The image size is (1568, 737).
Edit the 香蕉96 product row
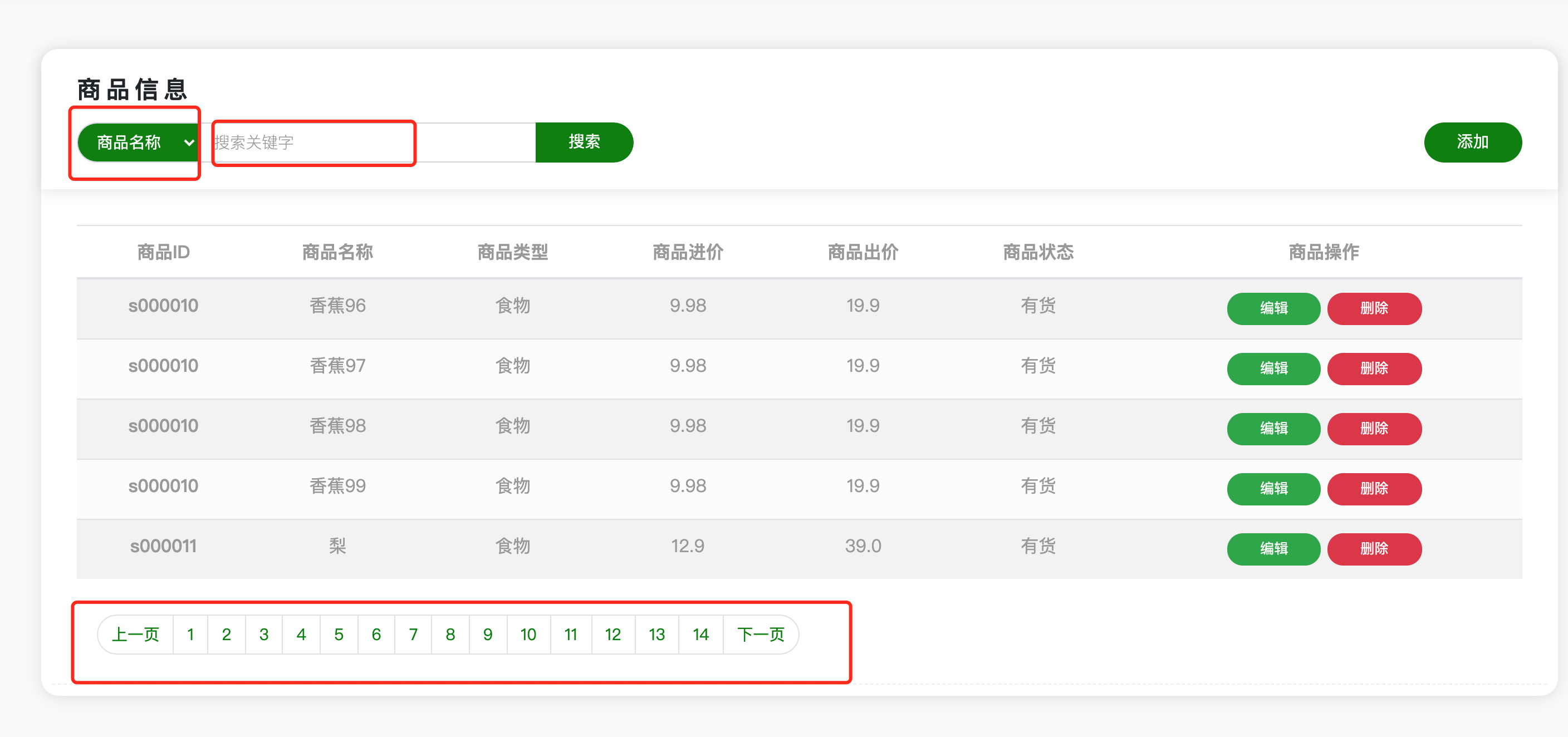1273,308
